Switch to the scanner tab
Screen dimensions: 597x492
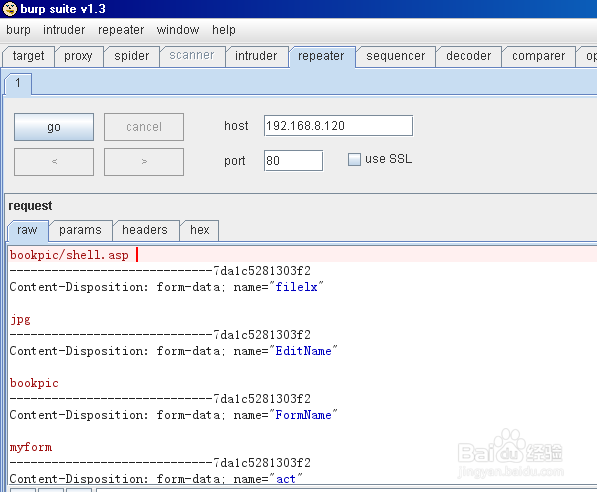(192, 56)
